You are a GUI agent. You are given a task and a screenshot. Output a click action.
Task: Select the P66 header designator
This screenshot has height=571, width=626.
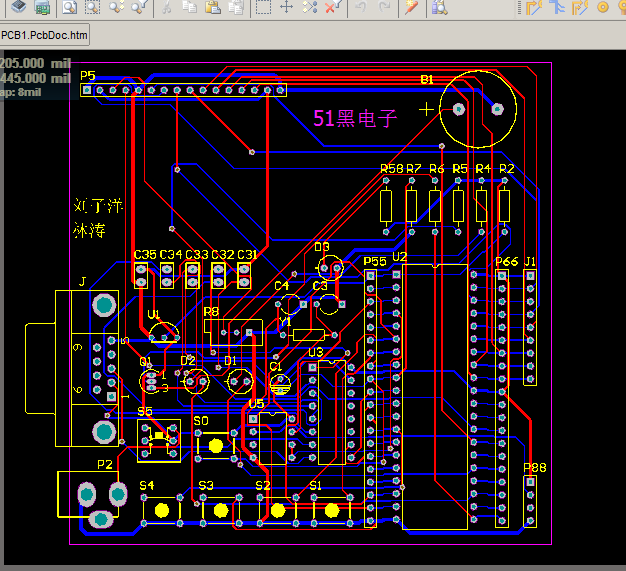coord(507,262)
